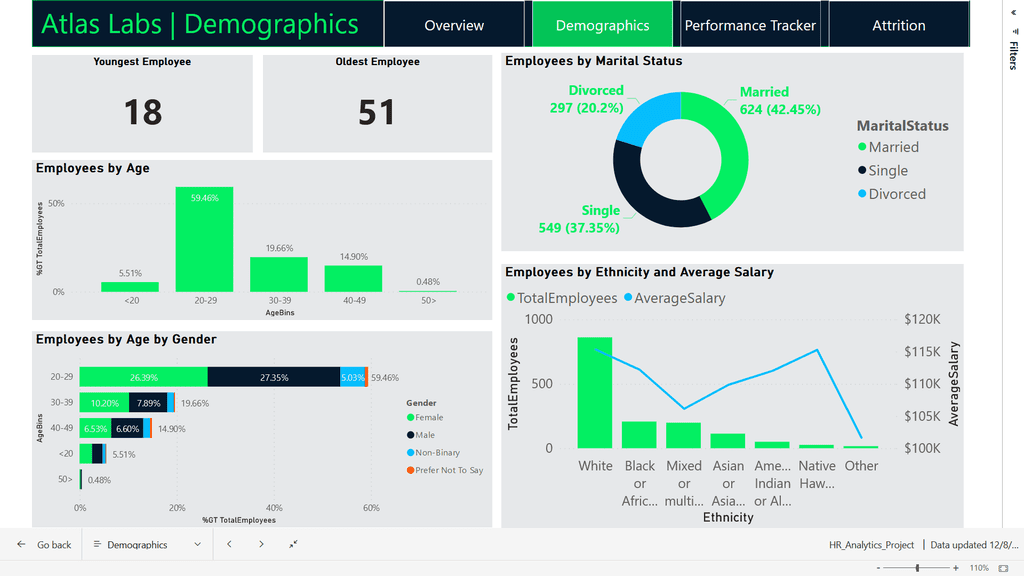
Task: Click the Oldest Employee card value 51
Action: (x=377, y=112)
